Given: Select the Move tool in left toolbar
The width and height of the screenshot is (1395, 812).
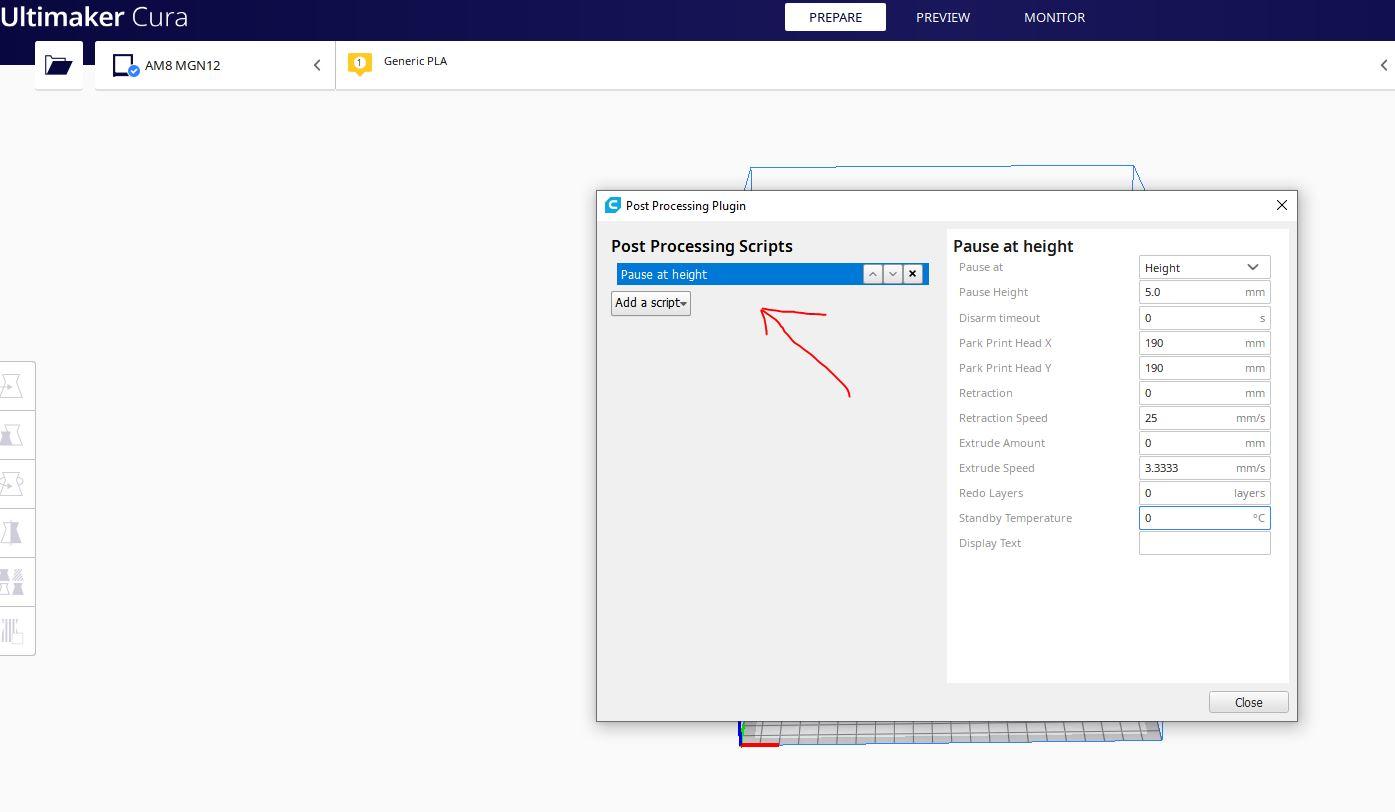Looking at the screenshot, I should (x=12, y=386).
